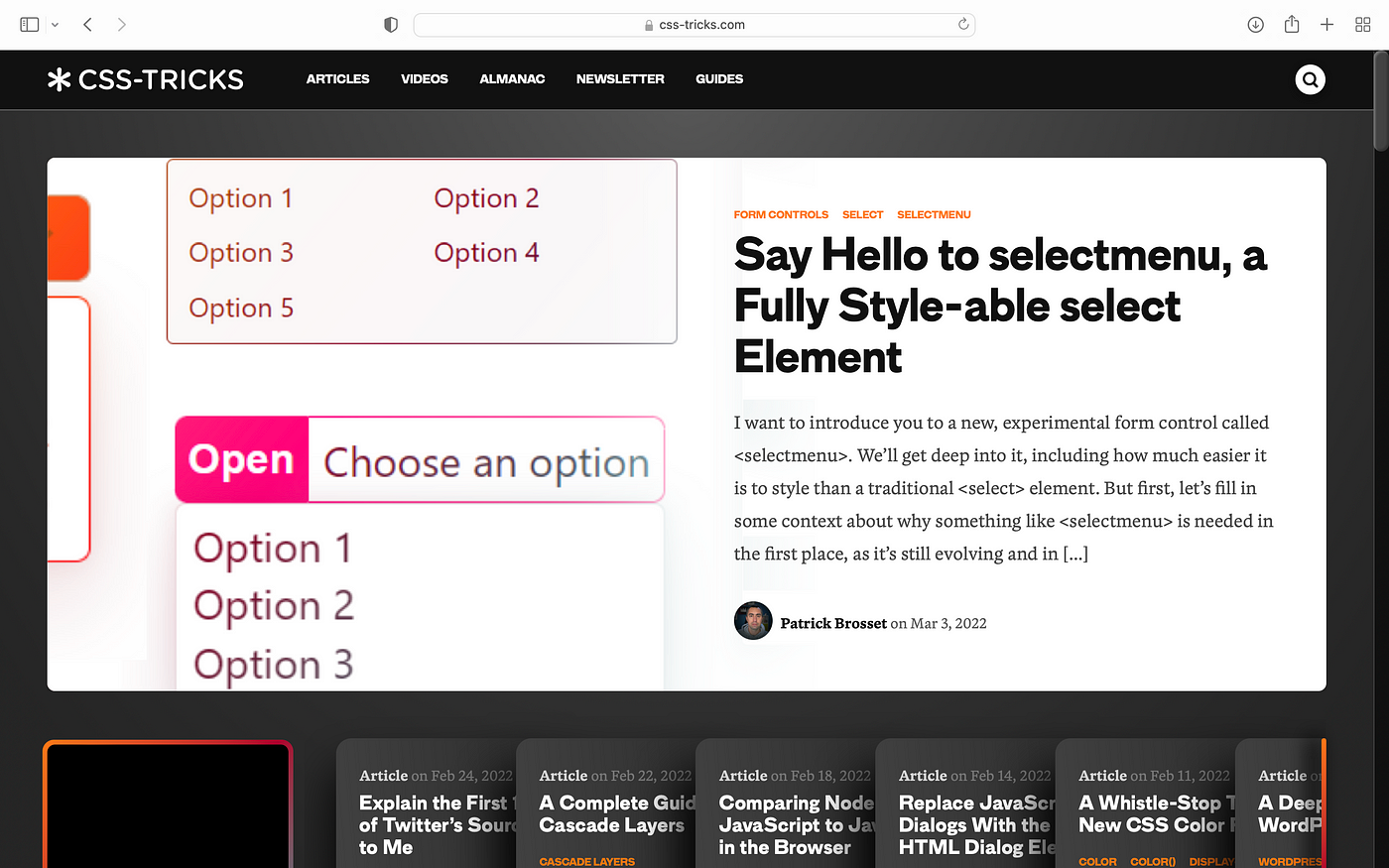Click the css-tricks.com address bar
This screenshot has width=1389, height=868.
coord(694,25)
